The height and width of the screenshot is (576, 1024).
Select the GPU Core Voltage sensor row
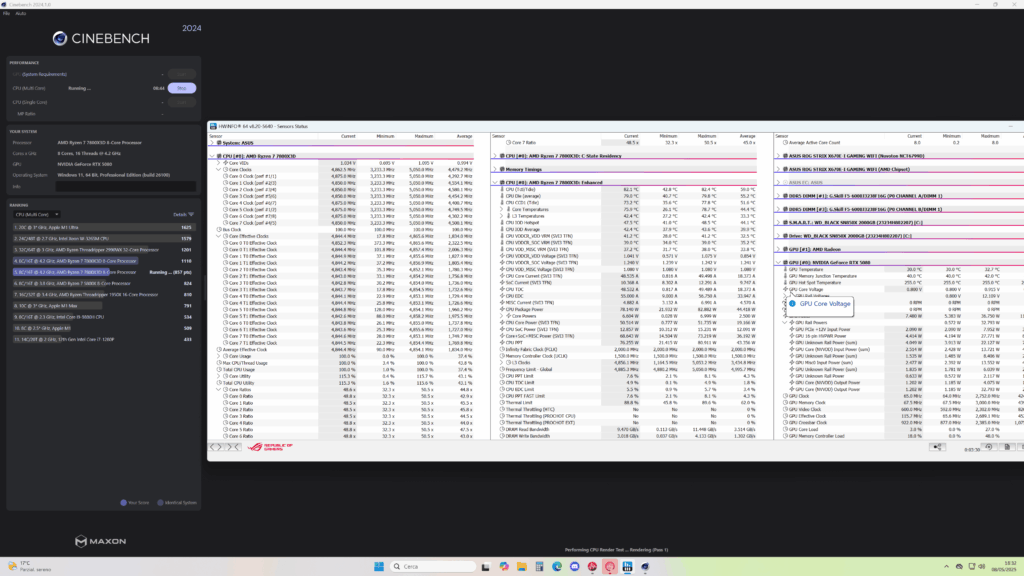coord(899,289)
